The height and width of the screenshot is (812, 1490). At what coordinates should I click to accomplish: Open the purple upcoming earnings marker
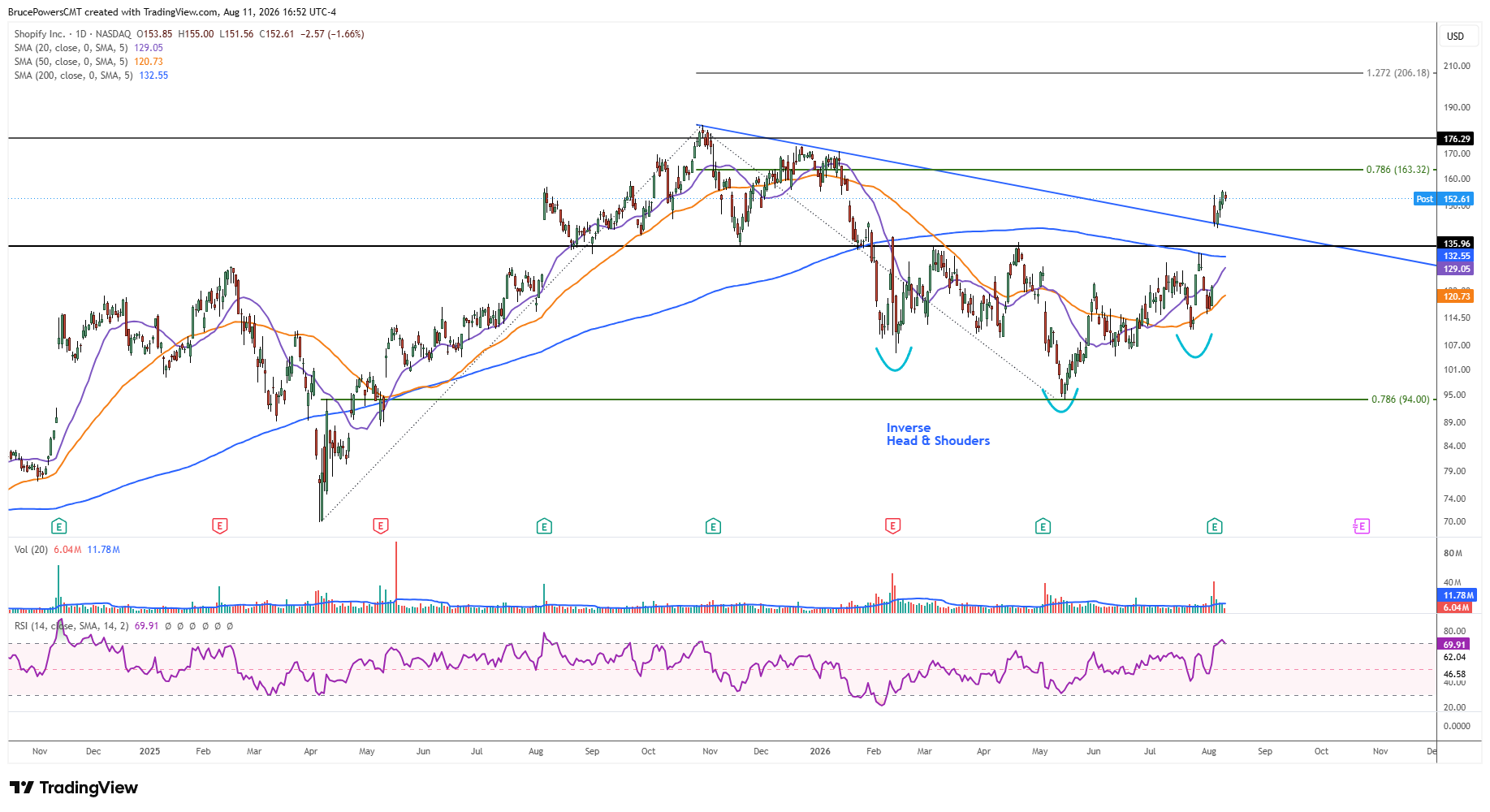point(1362,526)
